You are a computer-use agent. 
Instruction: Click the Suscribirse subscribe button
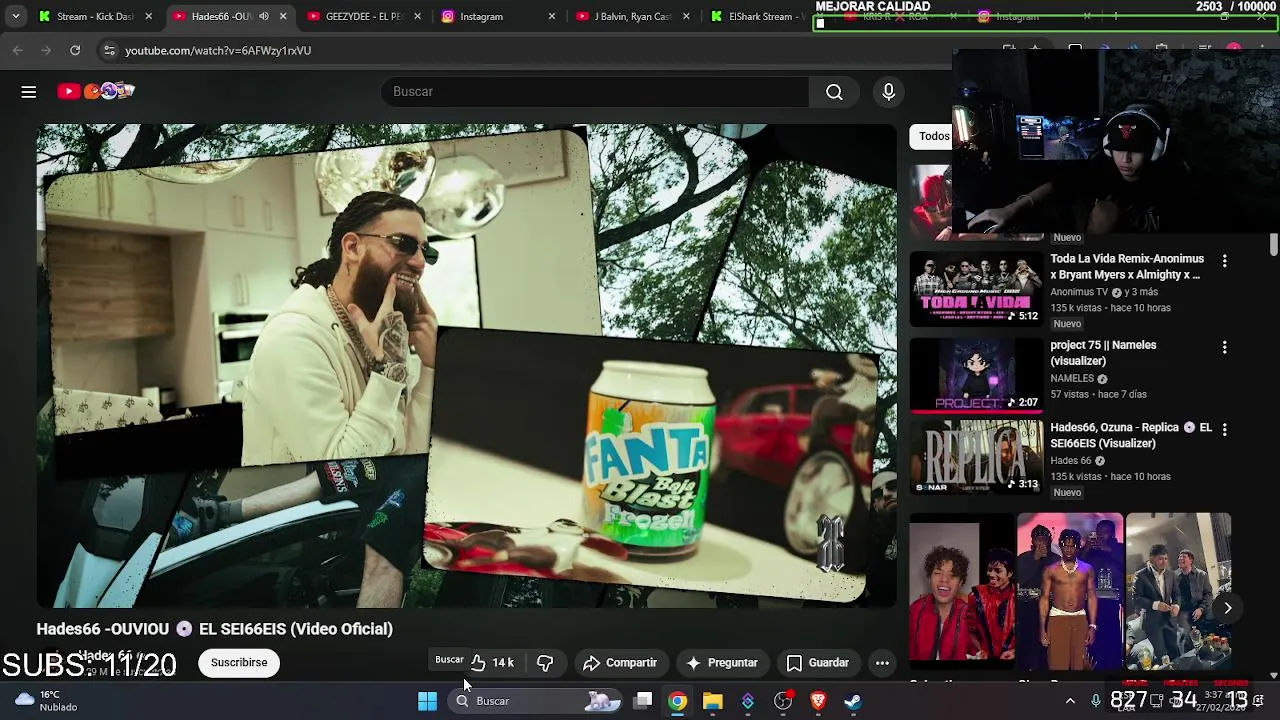tap(239, 663)
